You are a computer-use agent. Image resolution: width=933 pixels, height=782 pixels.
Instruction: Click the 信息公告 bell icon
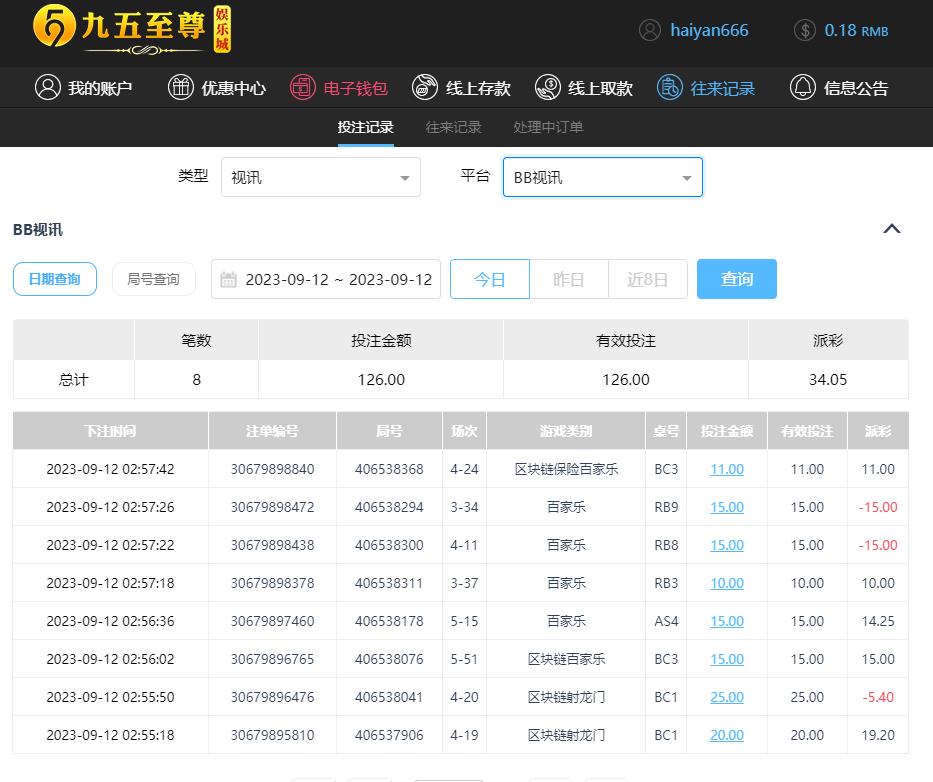(x=802, y=88)
